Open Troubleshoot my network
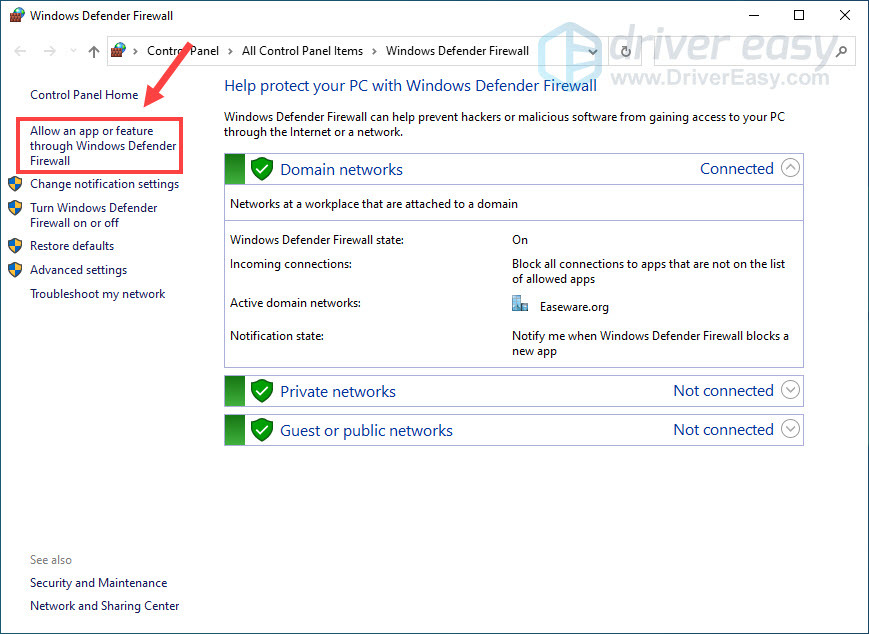 (98, 294)
